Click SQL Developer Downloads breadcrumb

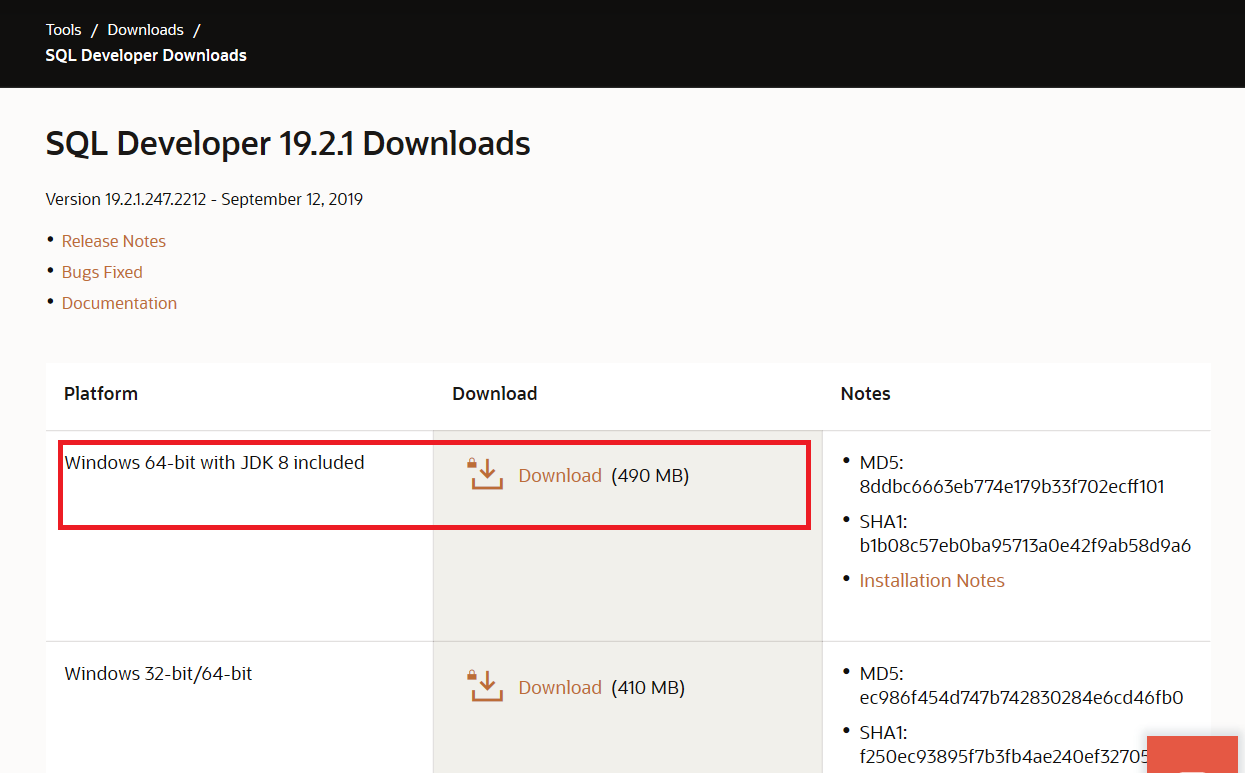tap(146, 56)
